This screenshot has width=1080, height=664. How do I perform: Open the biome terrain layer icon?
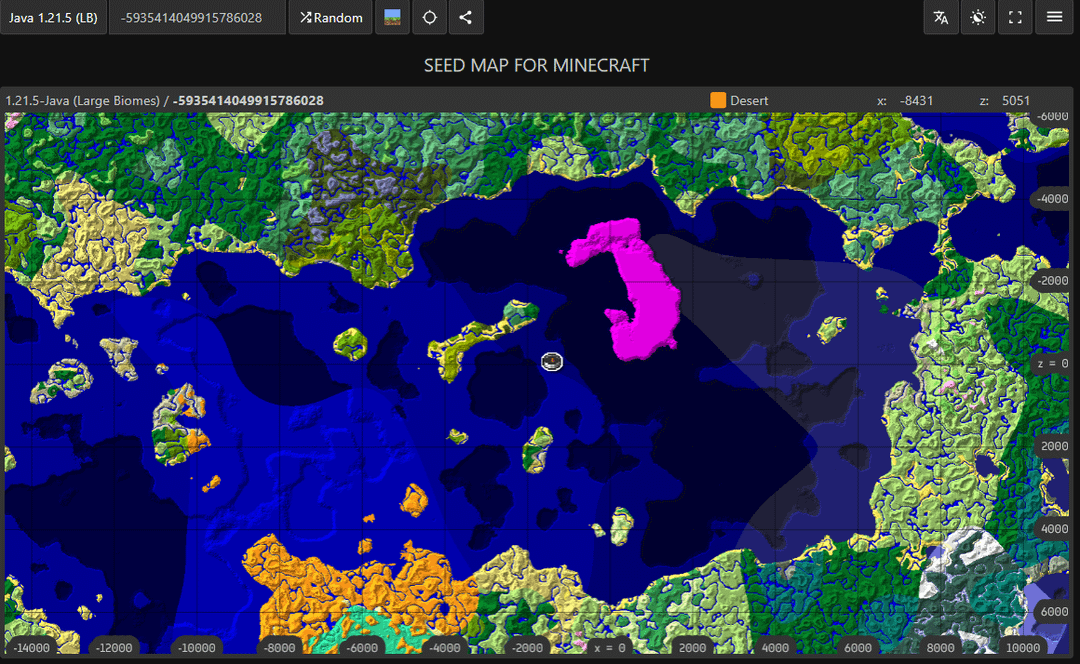pos(393,18)
